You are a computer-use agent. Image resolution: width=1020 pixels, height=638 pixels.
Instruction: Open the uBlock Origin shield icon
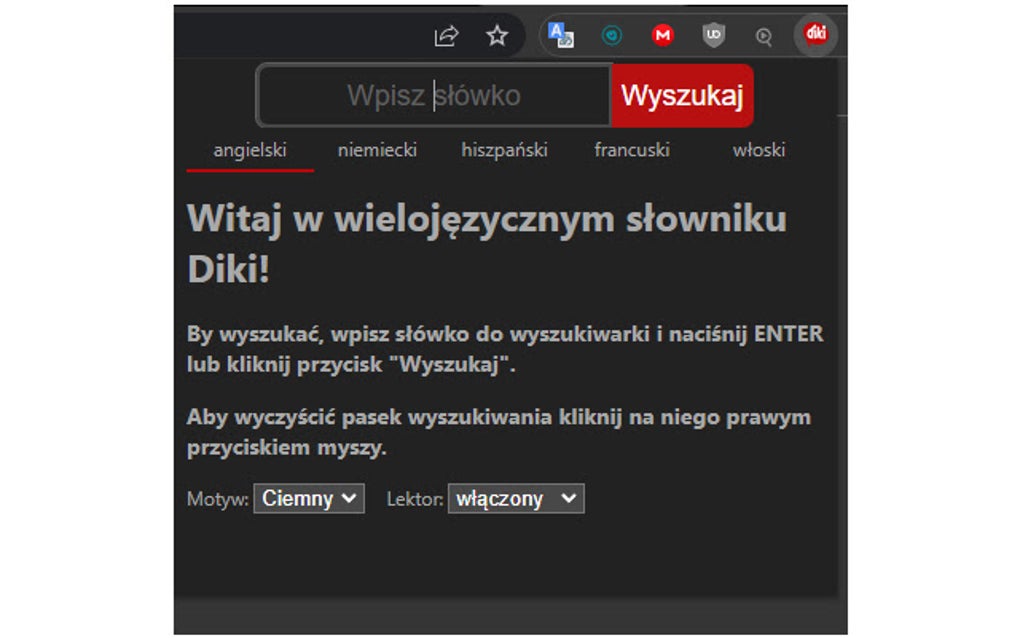[x=714, y=35]
